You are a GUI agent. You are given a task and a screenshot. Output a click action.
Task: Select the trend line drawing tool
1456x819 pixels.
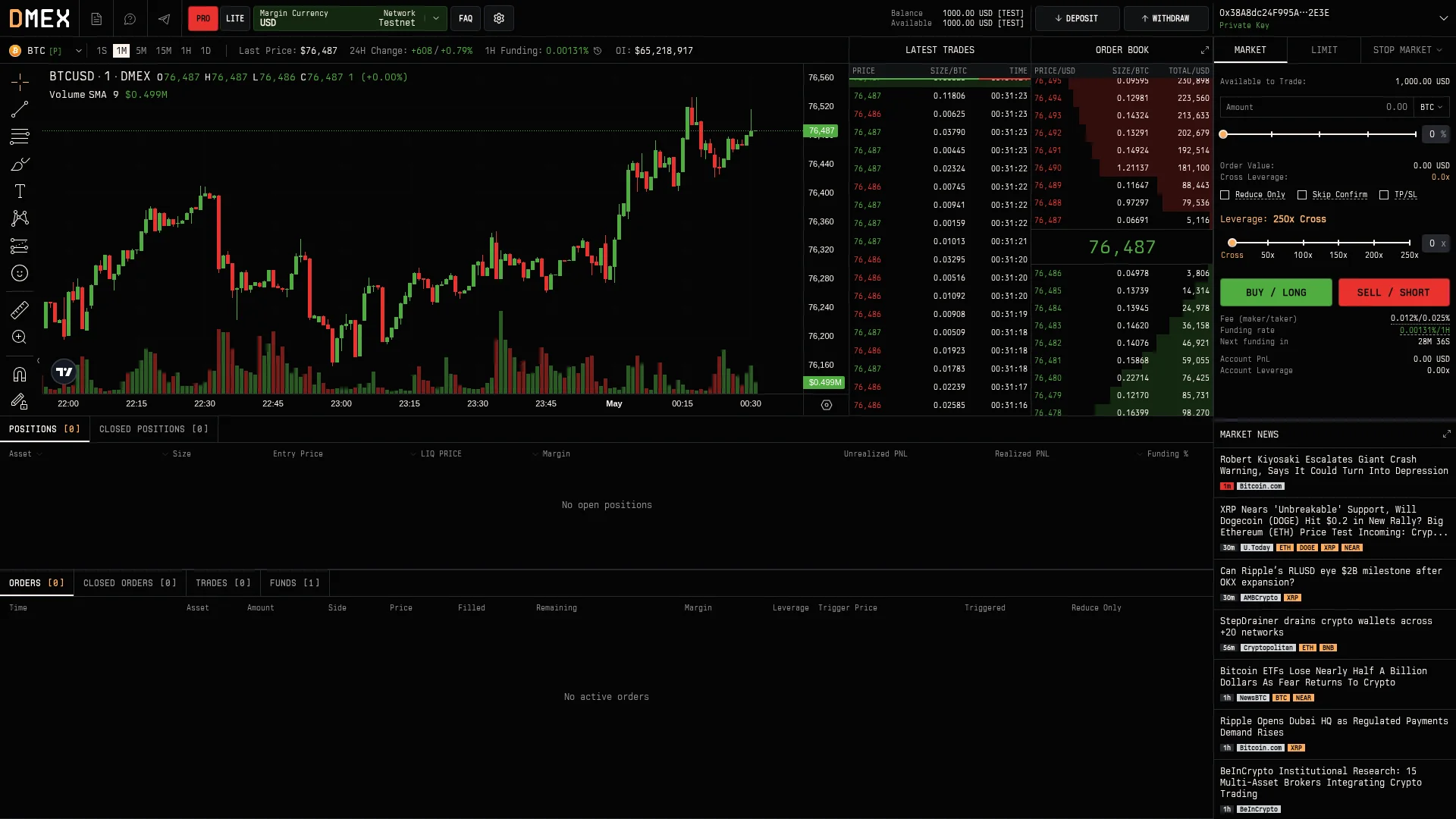[20, 109]
